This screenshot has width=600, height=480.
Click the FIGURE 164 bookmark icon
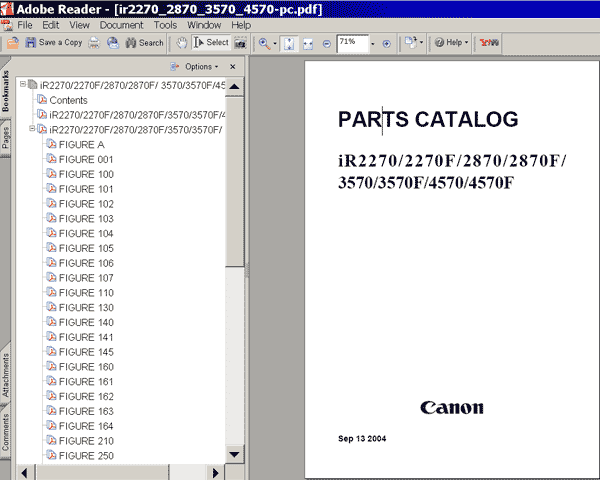point(51,426)
